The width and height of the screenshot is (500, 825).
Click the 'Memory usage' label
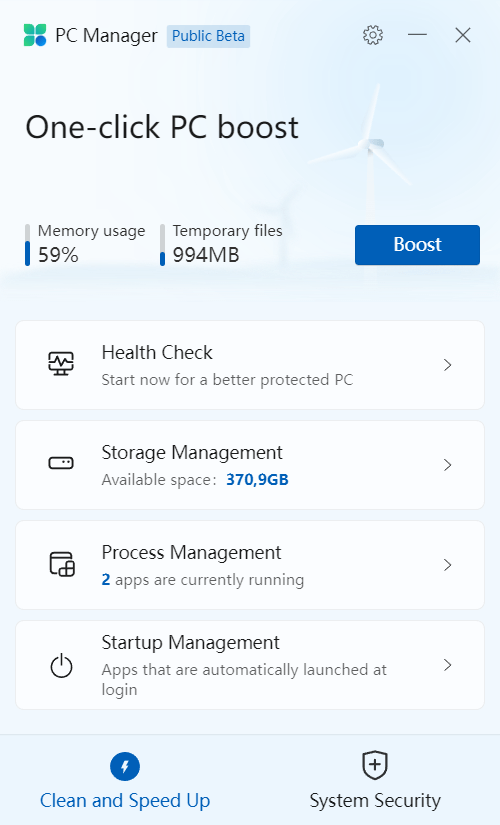pos(92,231)
